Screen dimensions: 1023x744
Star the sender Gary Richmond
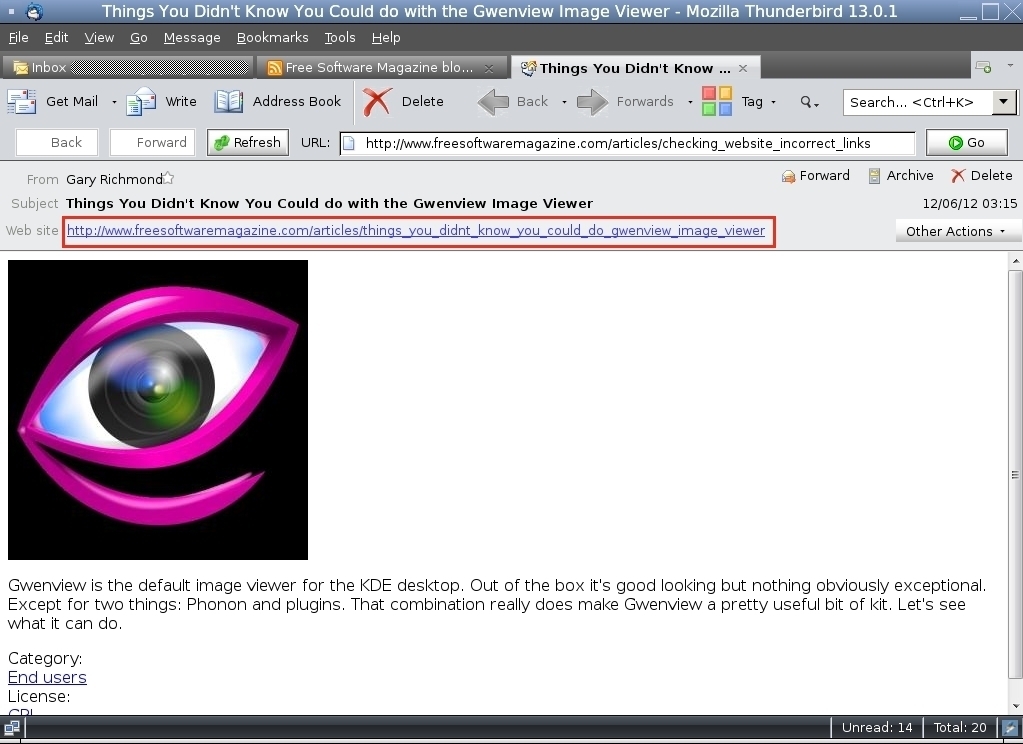click(168, 178)
